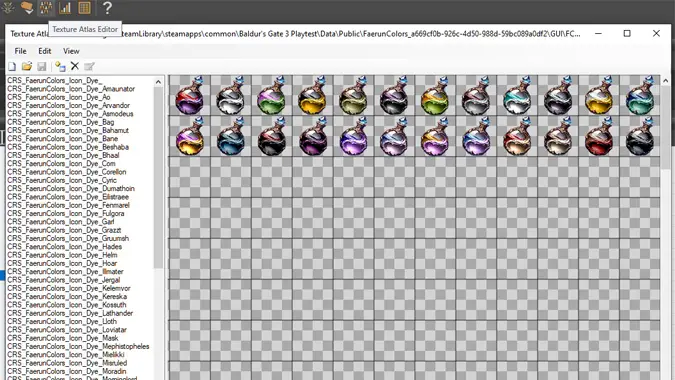Select the Icon_Dye_Mephistopheles list entry
This screenshot has width=675, height=380.
point(78,346)
